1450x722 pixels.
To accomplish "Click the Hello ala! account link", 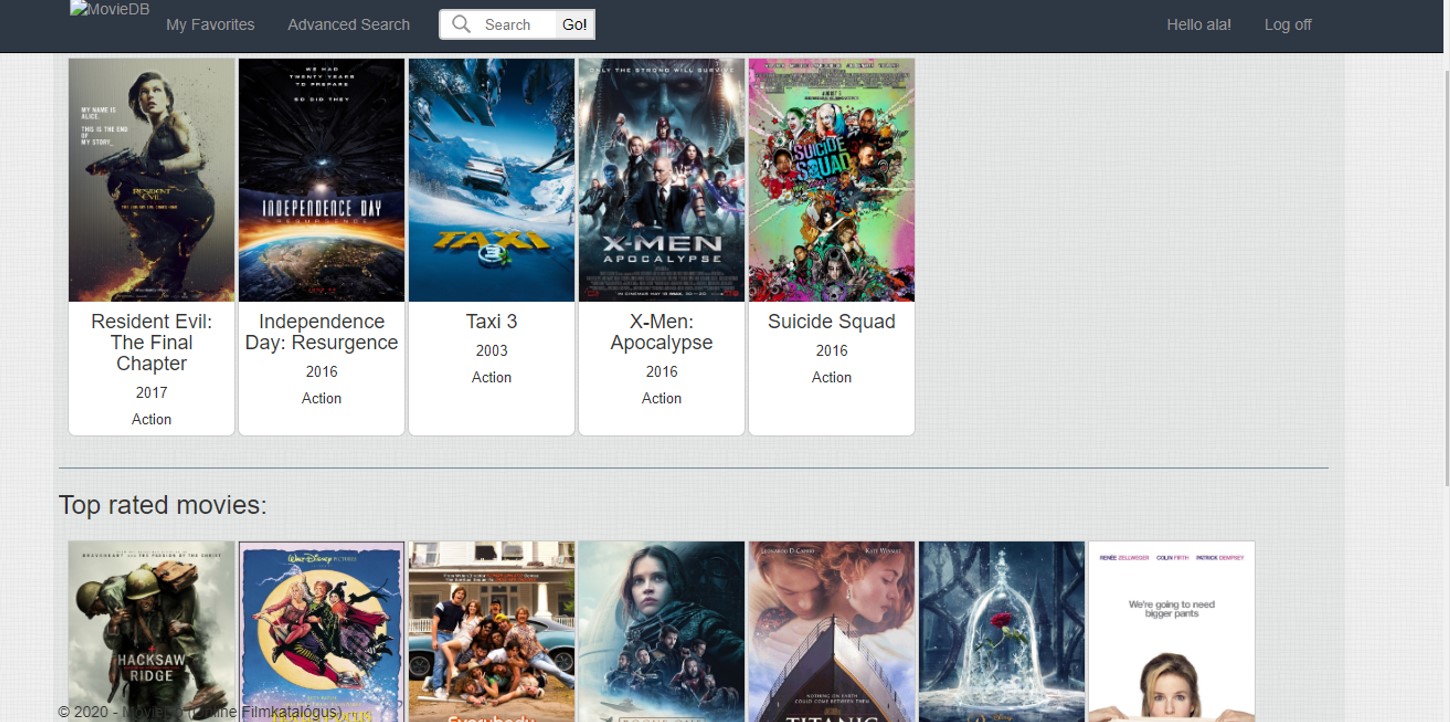I will click(x=1199, y=25).
